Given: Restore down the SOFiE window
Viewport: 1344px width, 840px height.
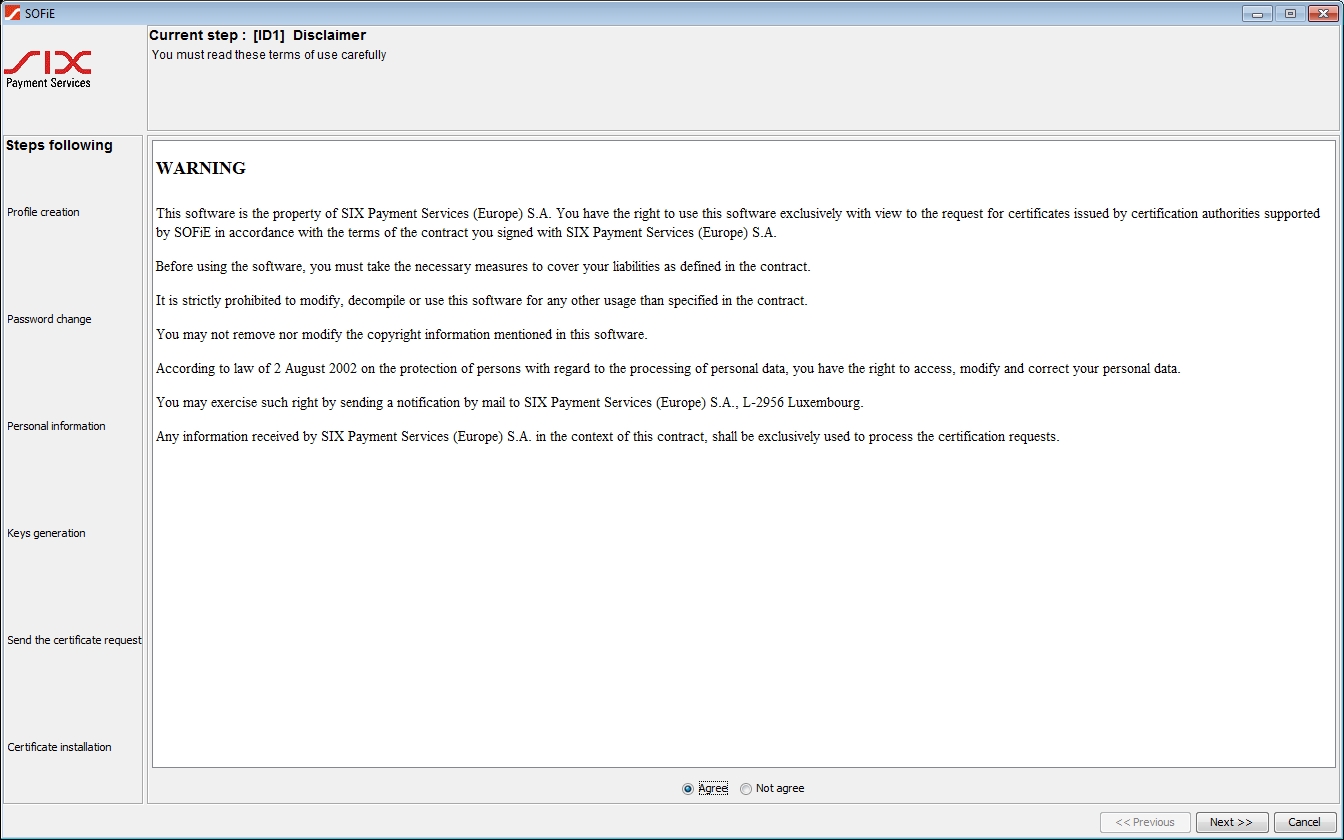Looking at the screenshot, I should pyautogui.click(x=1290, y=13).
